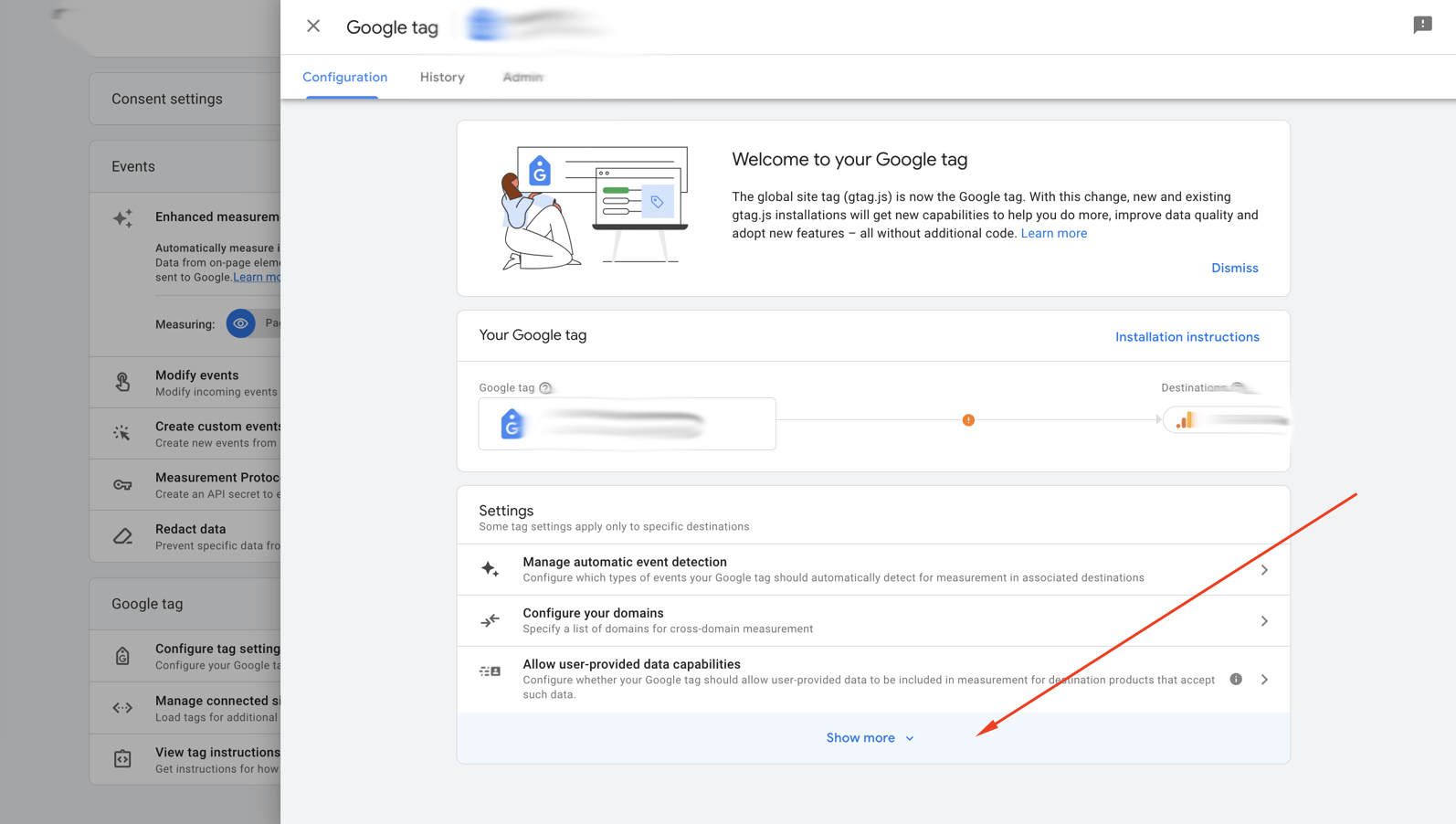Image resolution: width=1456 pixels, height=824 pixels.
Task: Click the blue Google tag icon
Action: (512, 424)
